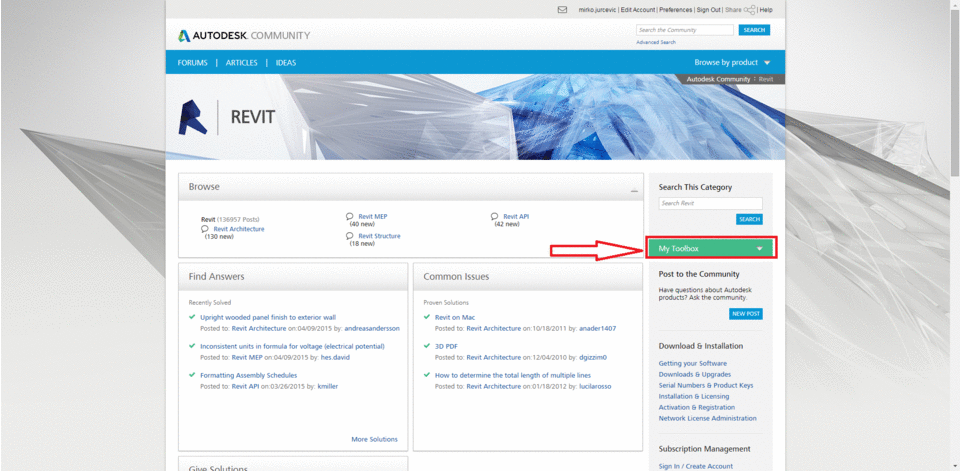960x471 pixels.
Task: Open How to determine total length of multiple lines
Action: [x=512, y=375]
